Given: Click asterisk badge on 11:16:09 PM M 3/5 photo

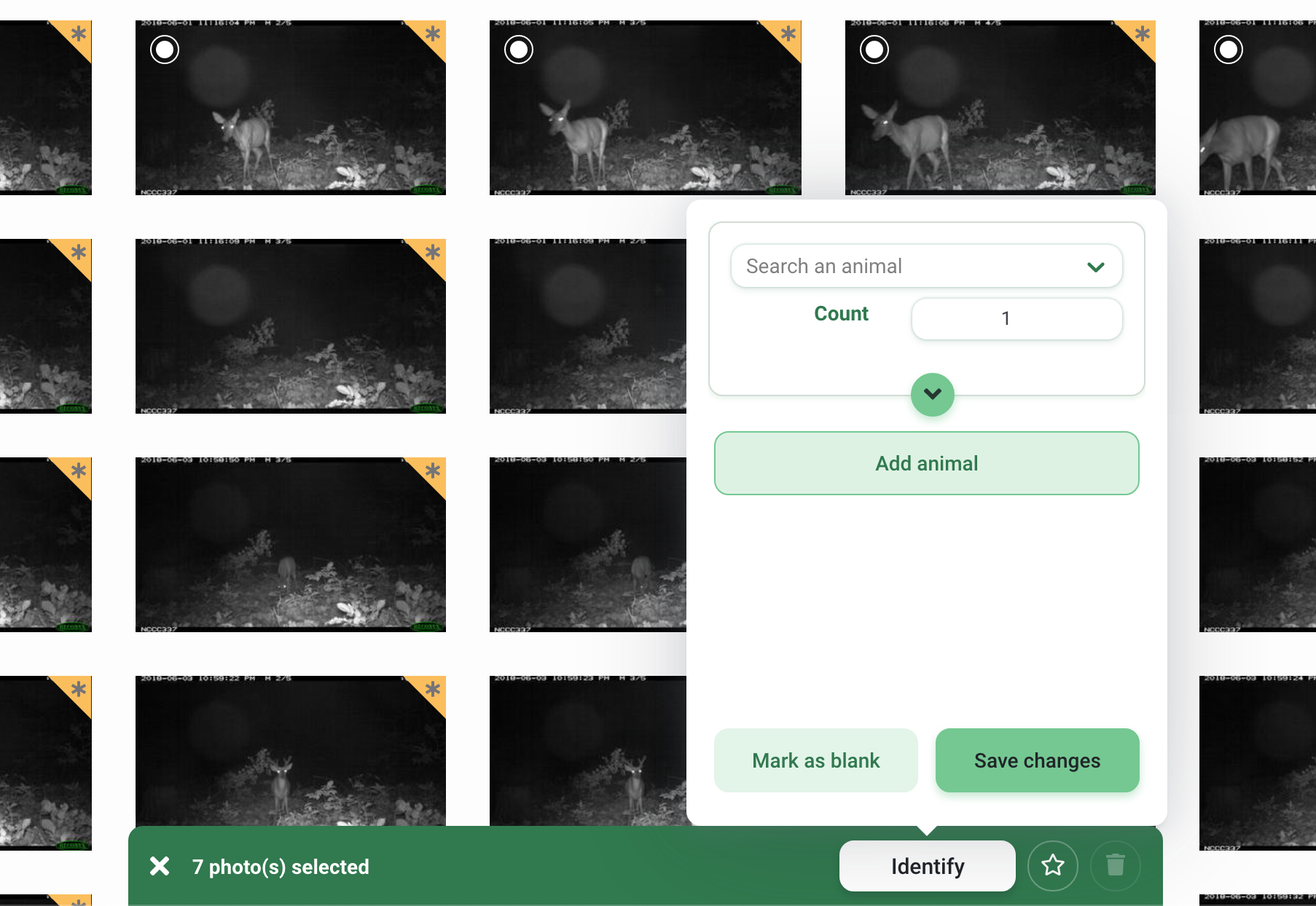Looking at the screenshot, I should pyautogui.click(x=431, y=253).
